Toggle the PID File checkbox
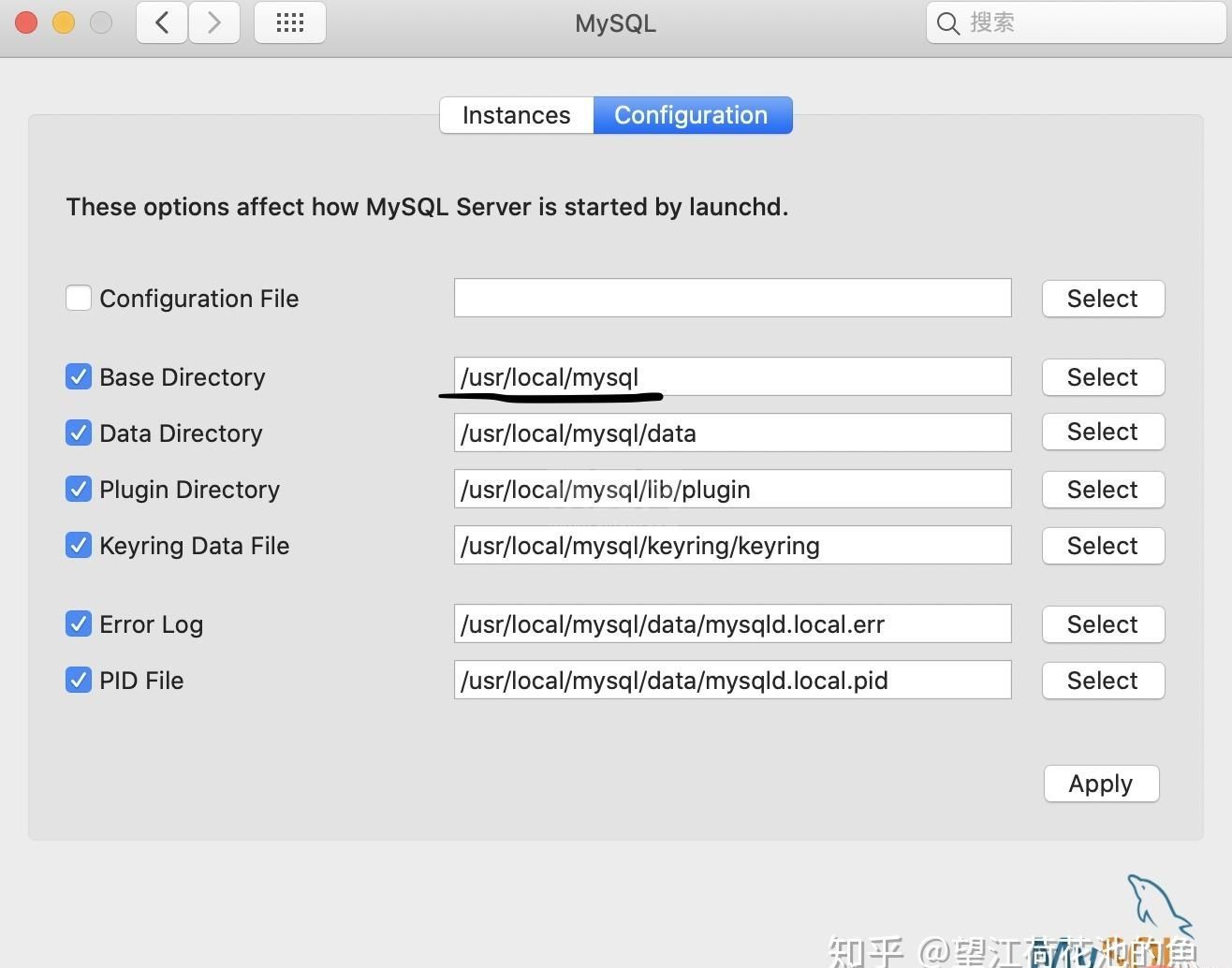Image resolution: width=1232 pixels, height=968 pixels. click(79, 680)
